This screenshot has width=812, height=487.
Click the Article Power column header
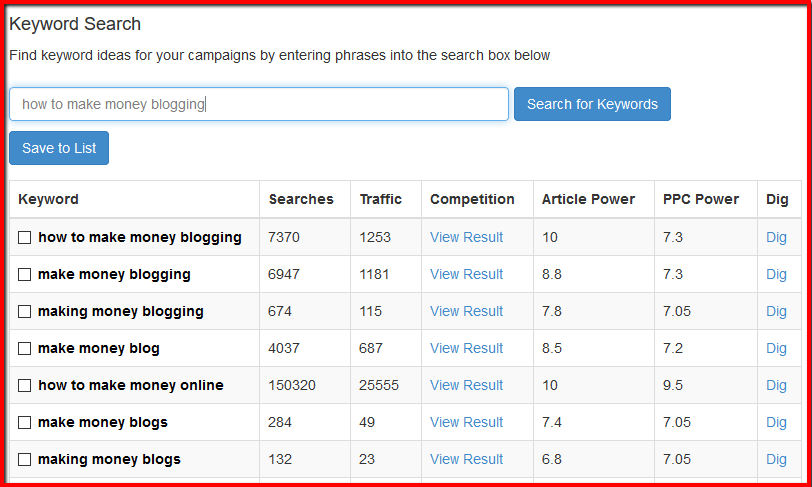coord(588,199)
